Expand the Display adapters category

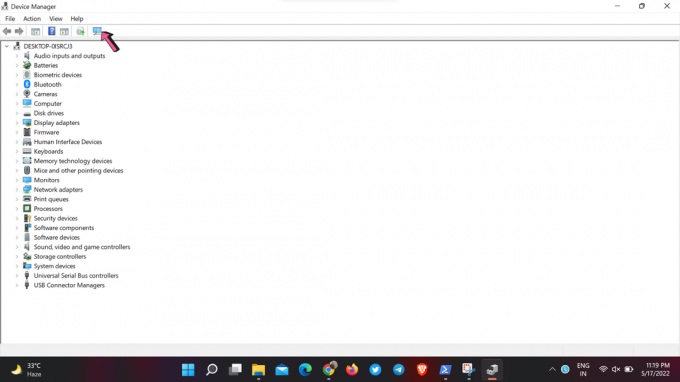(17, 123)
